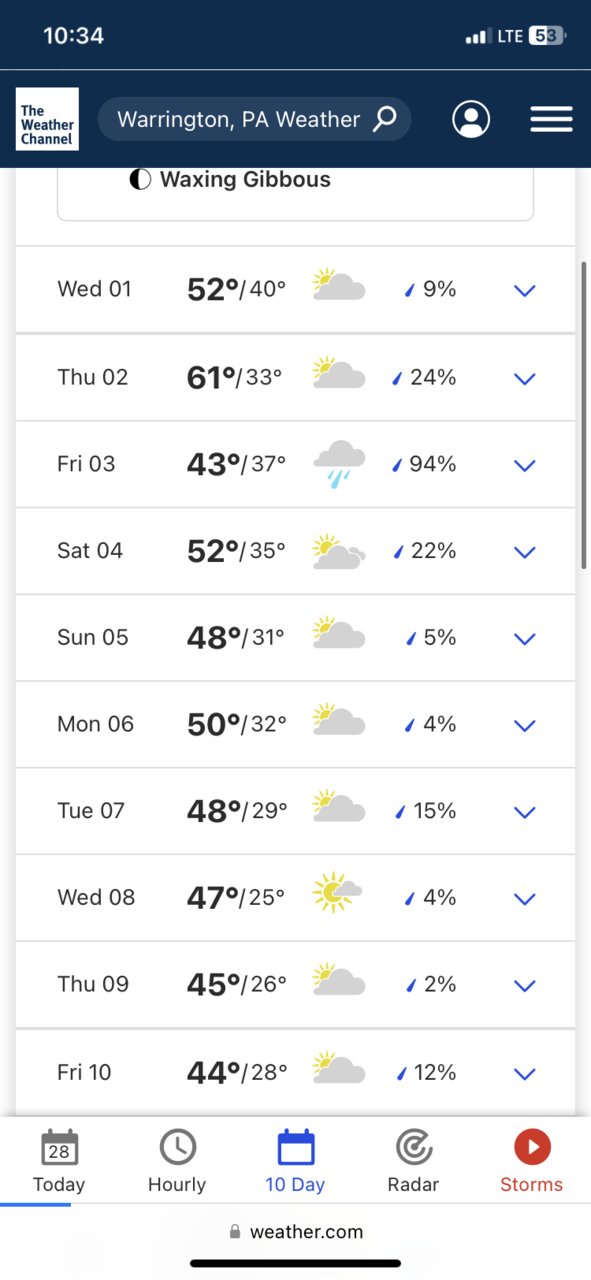Image resolution: width=591 pixels, height=1280 pixels.
Task: Tap the Storms play icon
Action: 532,1147
